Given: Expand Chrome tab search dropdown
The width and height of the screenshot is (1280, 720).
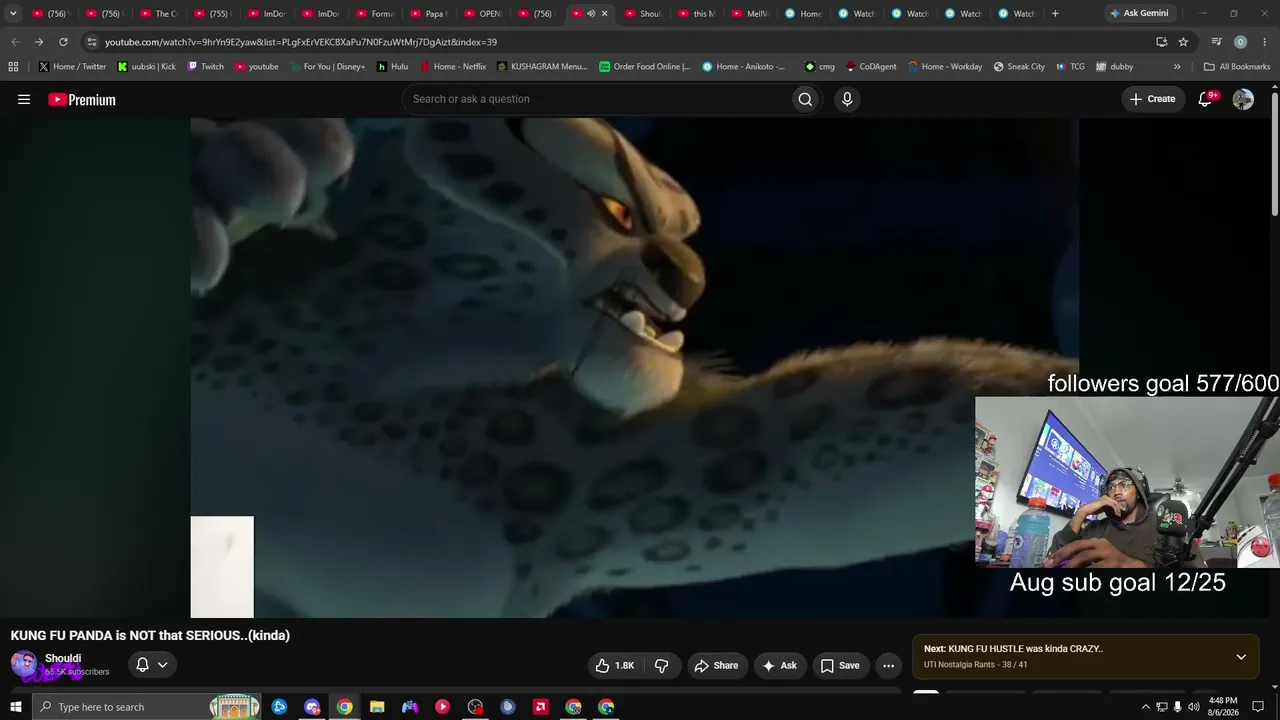Looking at the screenshot, I should coord(13,14).
